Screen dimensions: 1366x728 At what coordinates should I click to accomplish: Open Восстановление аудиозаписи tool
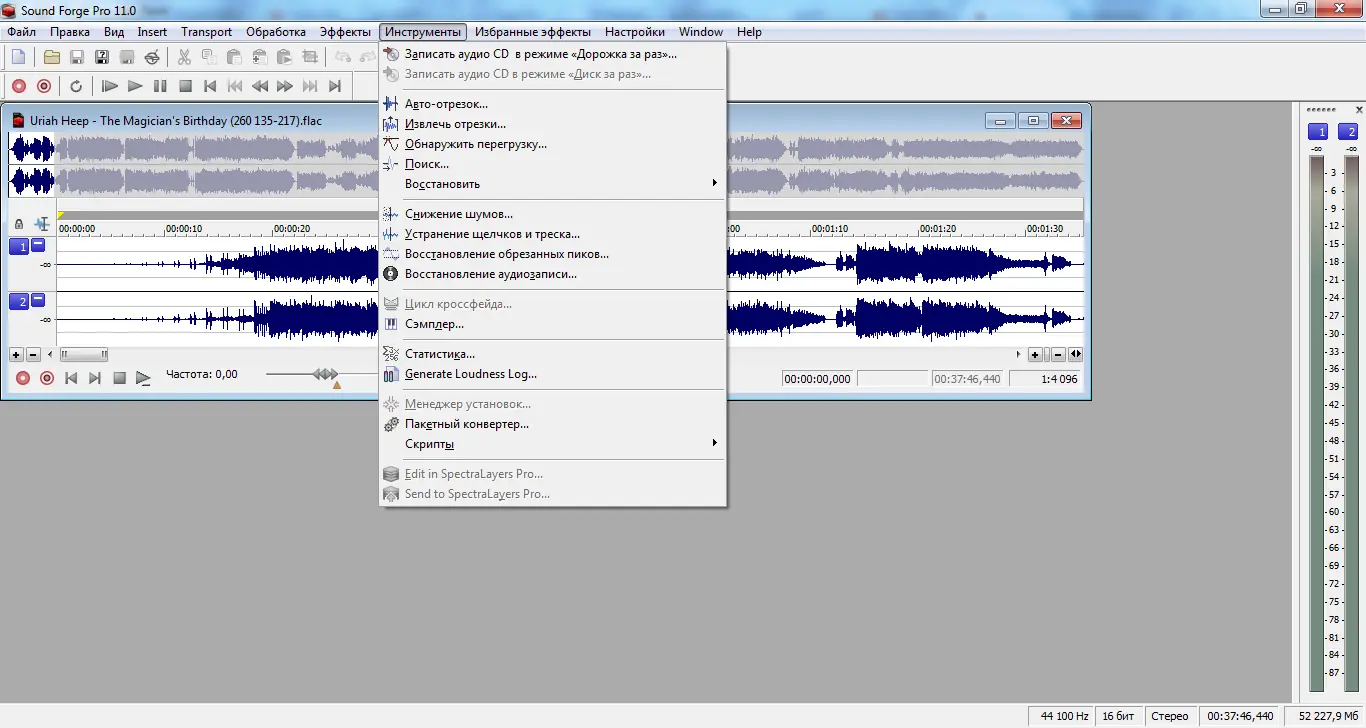click(x=553, y=274)
